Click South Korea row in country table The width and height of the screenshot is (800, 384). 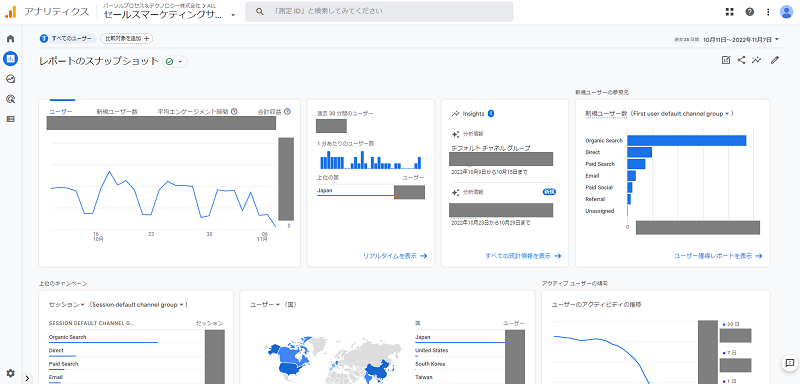(x=469, y=364)
